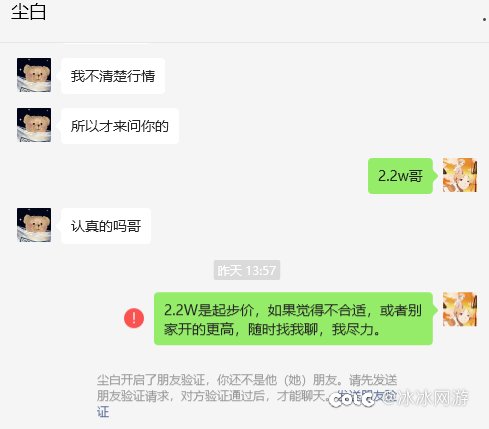Screen dimensions: 489x429
Task: Select the "认真的吗哥" message bubble
Action: coord(106,226)
